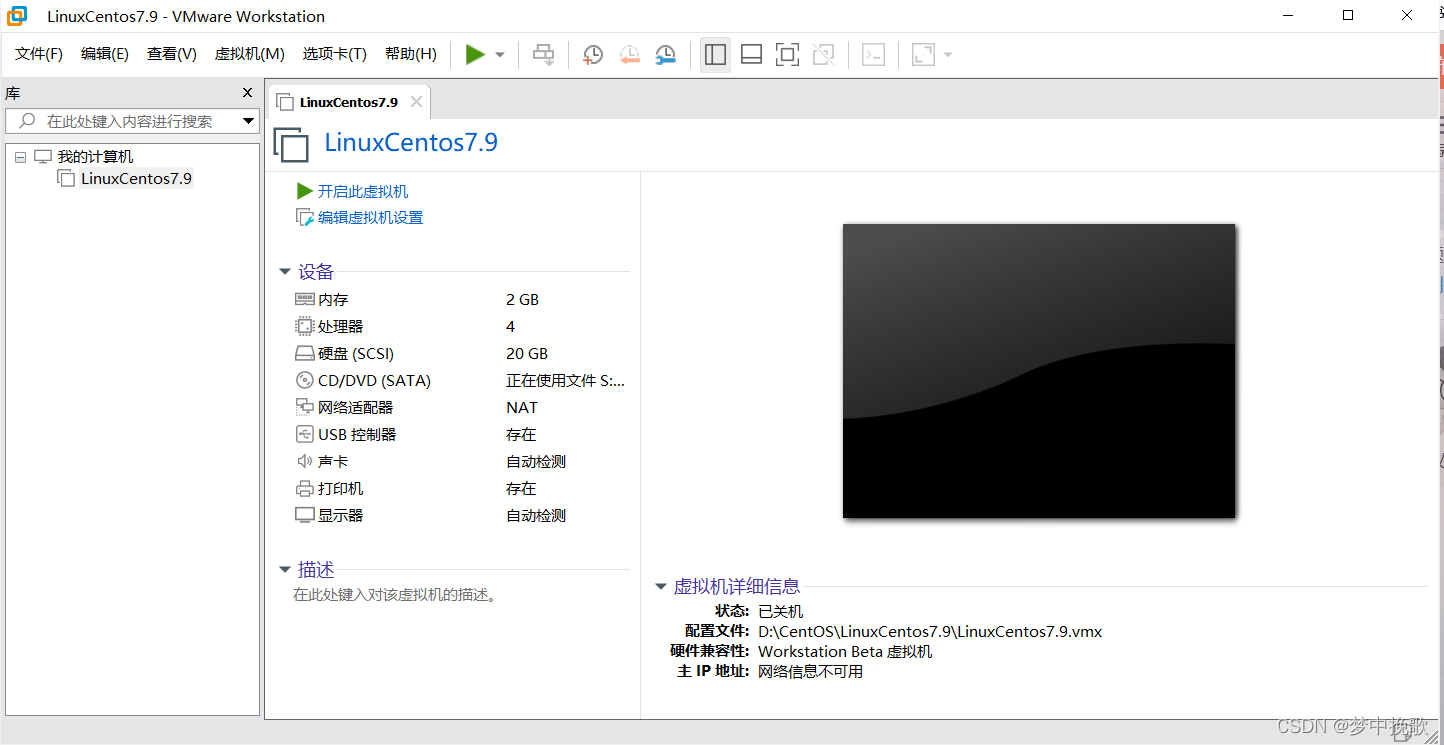This screenshot has height=745, width=1444.
Task: Collapse the 描述 section
Action: tap(285, 570)
